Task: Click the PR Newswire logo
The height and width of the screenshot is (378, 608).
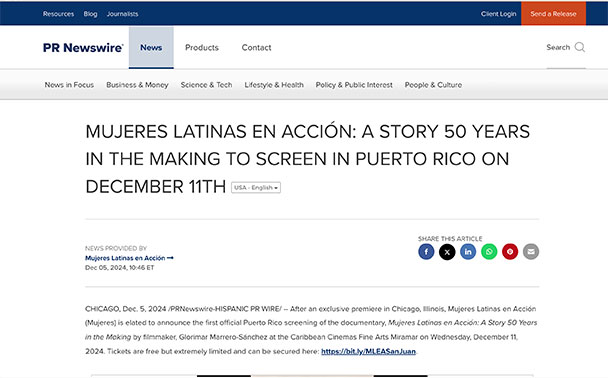Action: 83,48
